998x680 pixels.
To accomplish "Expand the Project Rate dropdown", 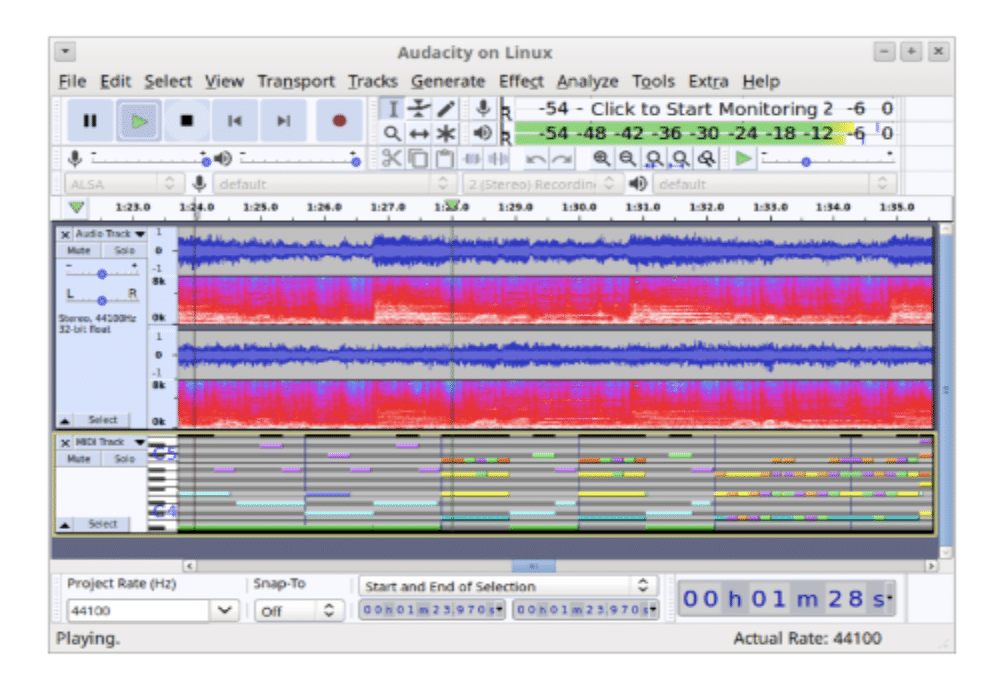I will coord(224,610).
